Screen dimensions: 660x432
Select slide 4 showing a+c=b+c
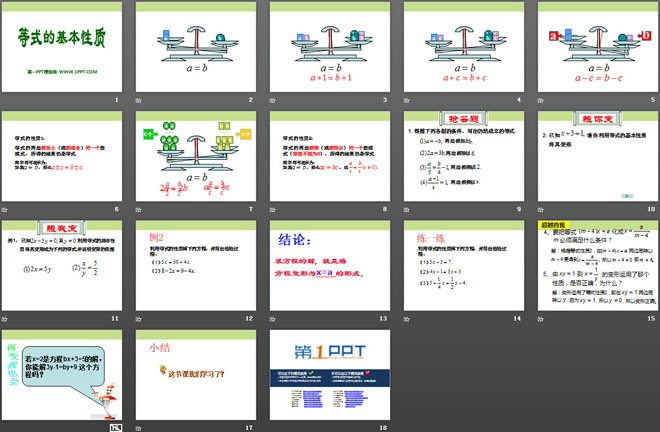pos(464,47)
